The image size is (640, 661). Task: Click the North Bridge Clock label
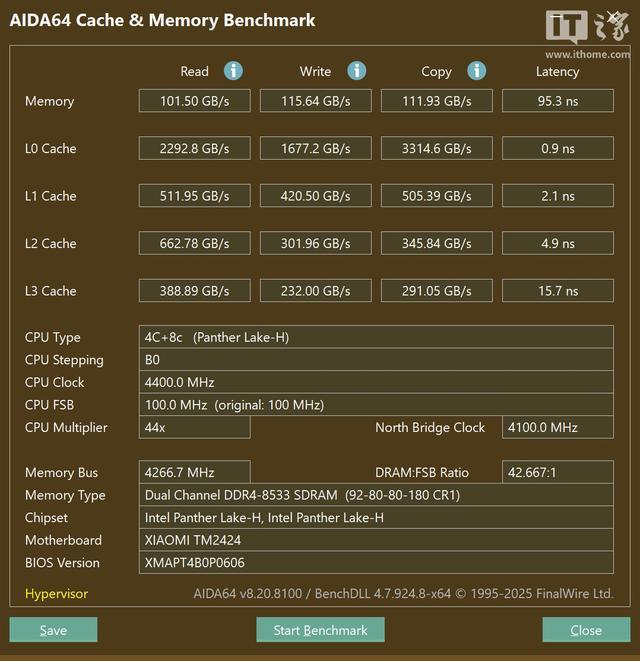point(430,427)
